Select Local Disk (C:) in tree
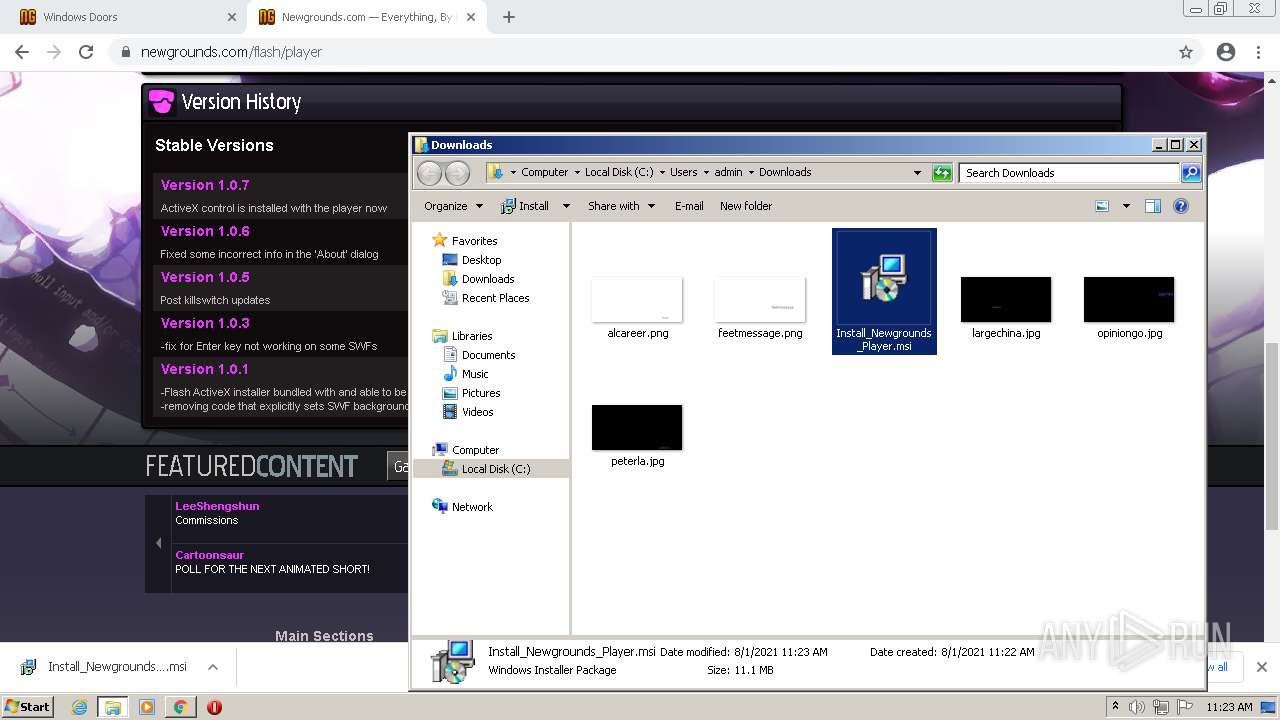The image size is (1280, 720). (x=495, y=469)
